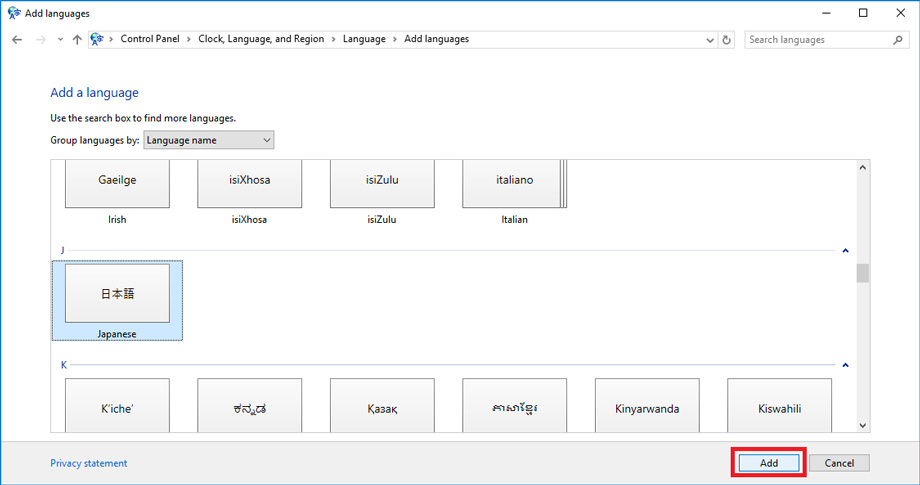Viewport: 920px width, 485px height.
Task: Click the Control Panel address bar icon
Action: tap(97, 40)
